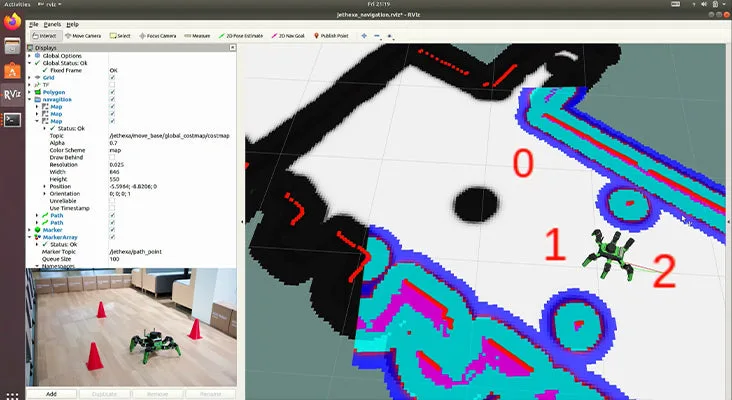Screen dimensions: 732x400
Task: Toggle the navagition group checkbox
Action: point(112,99)
